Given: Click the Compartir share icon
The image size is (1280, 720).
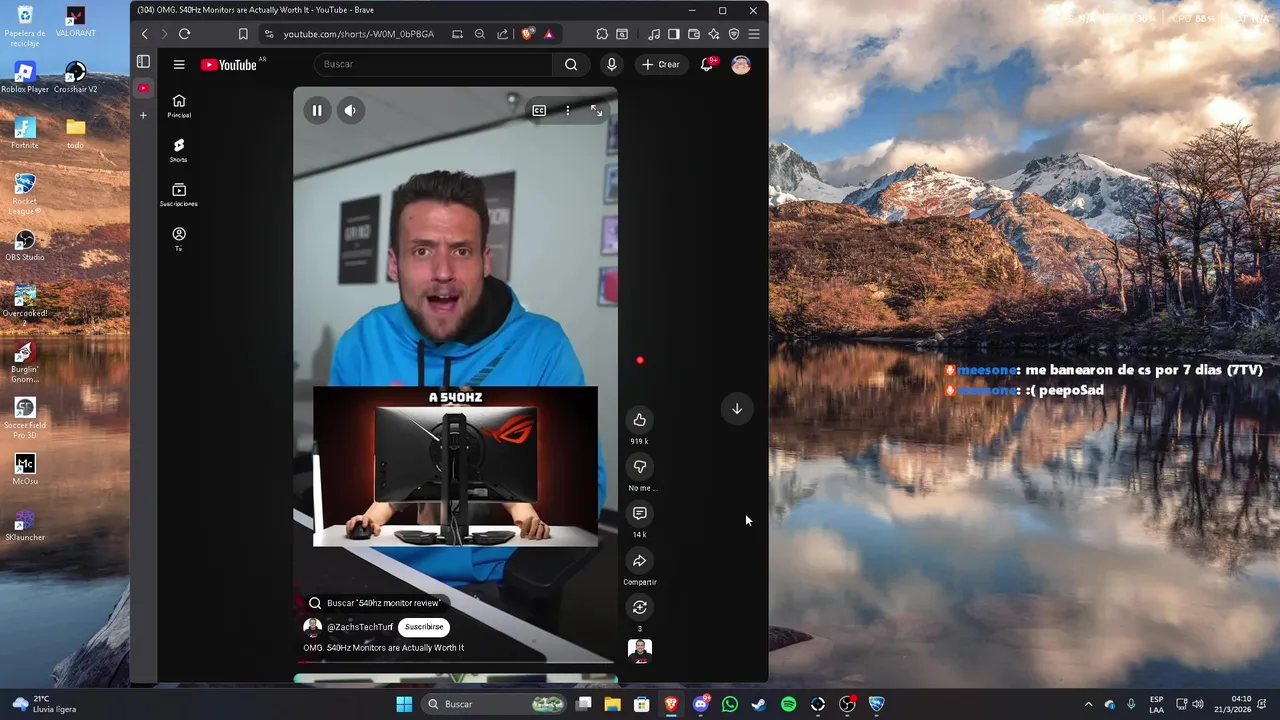Looking at the screenshot, I should tap(640, 561).
